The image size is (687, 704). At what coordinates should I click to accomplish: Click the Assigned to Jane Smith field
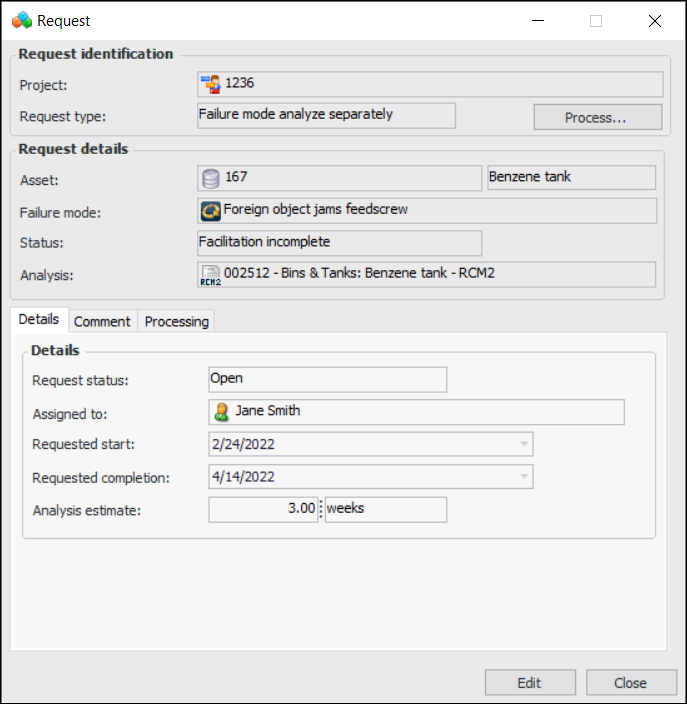tap(417, 412)
